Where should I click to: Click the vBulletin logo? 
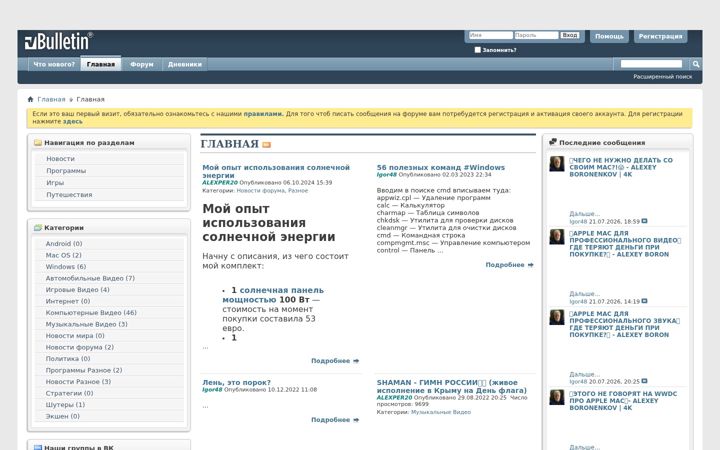(x=59, y=41)
